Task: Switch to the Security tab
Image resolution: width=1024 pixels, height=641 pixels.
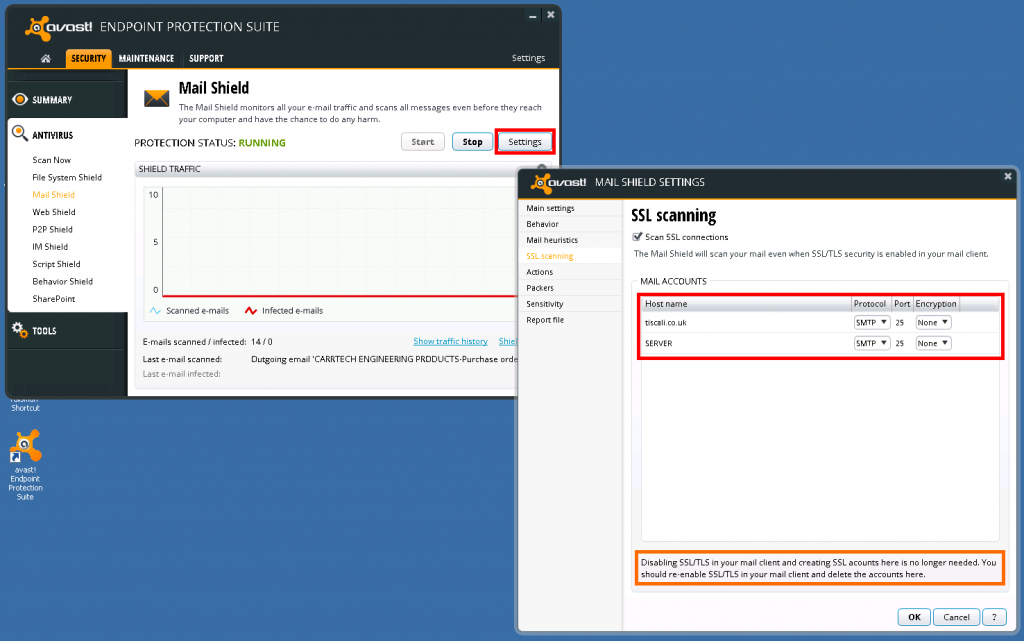Action: [x=88, y=59]
